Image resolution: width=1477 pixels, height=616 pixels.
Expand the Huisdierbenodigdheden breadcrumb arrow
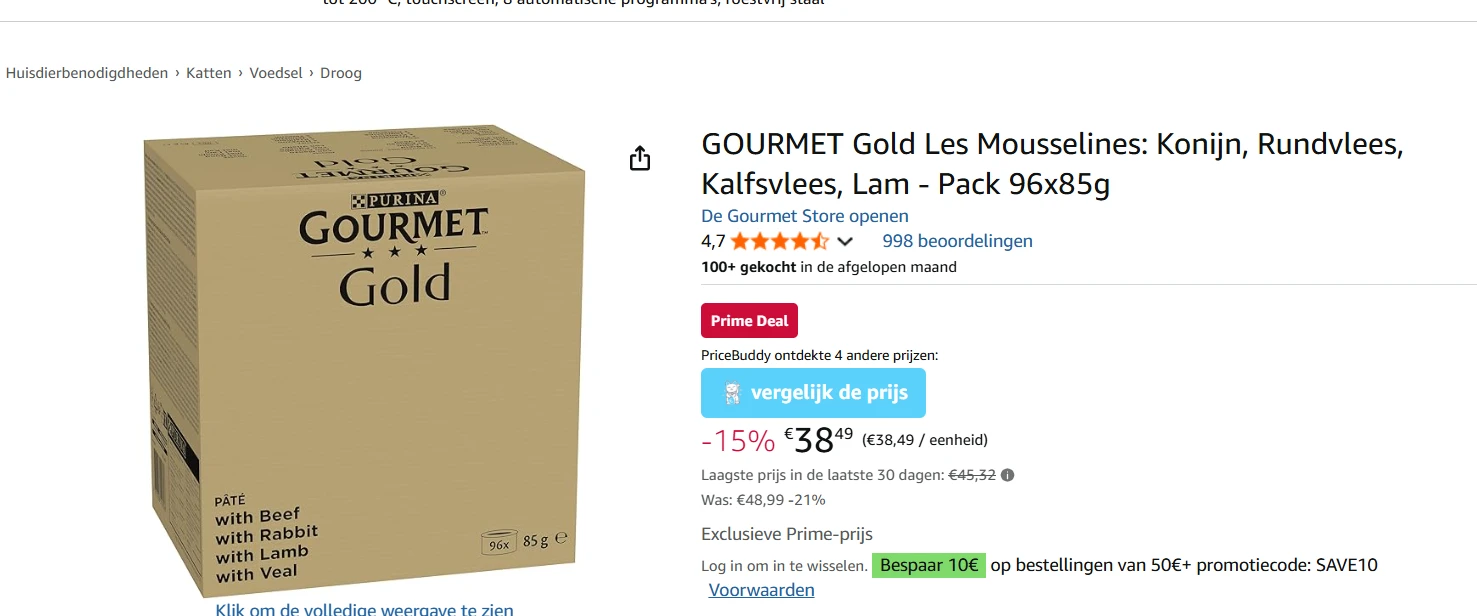(x=178, y=72)
